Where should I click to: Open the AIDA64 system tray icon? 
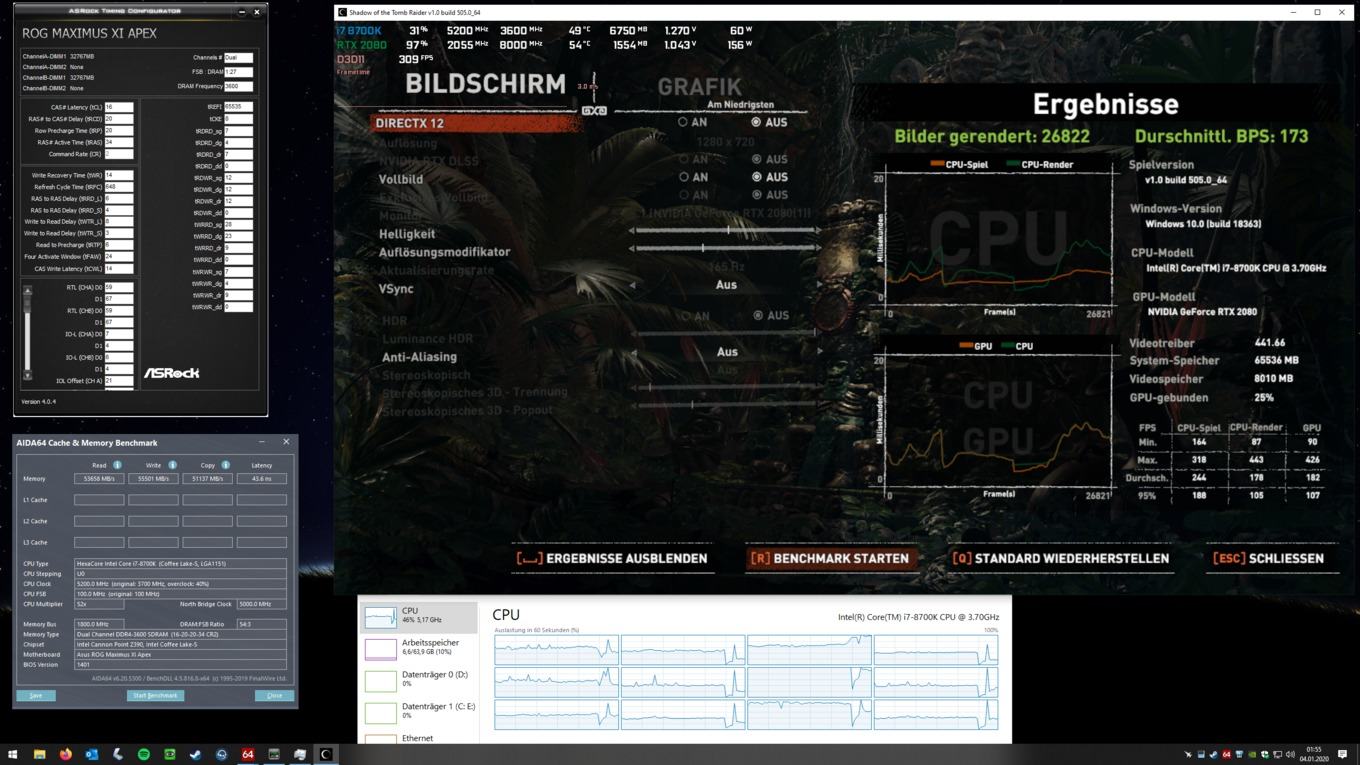click(x=1227, y=754)
